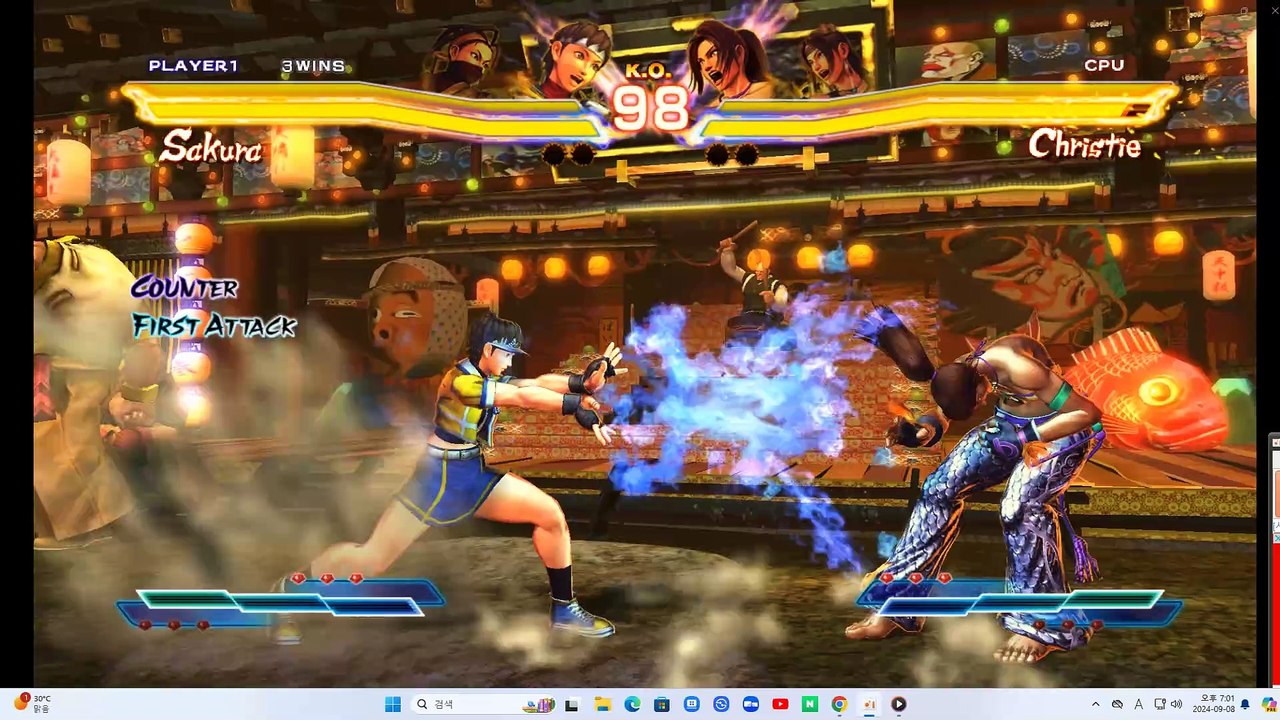Select the active game window taskbar icon
1280x720 pixels.
coord(869,704)
